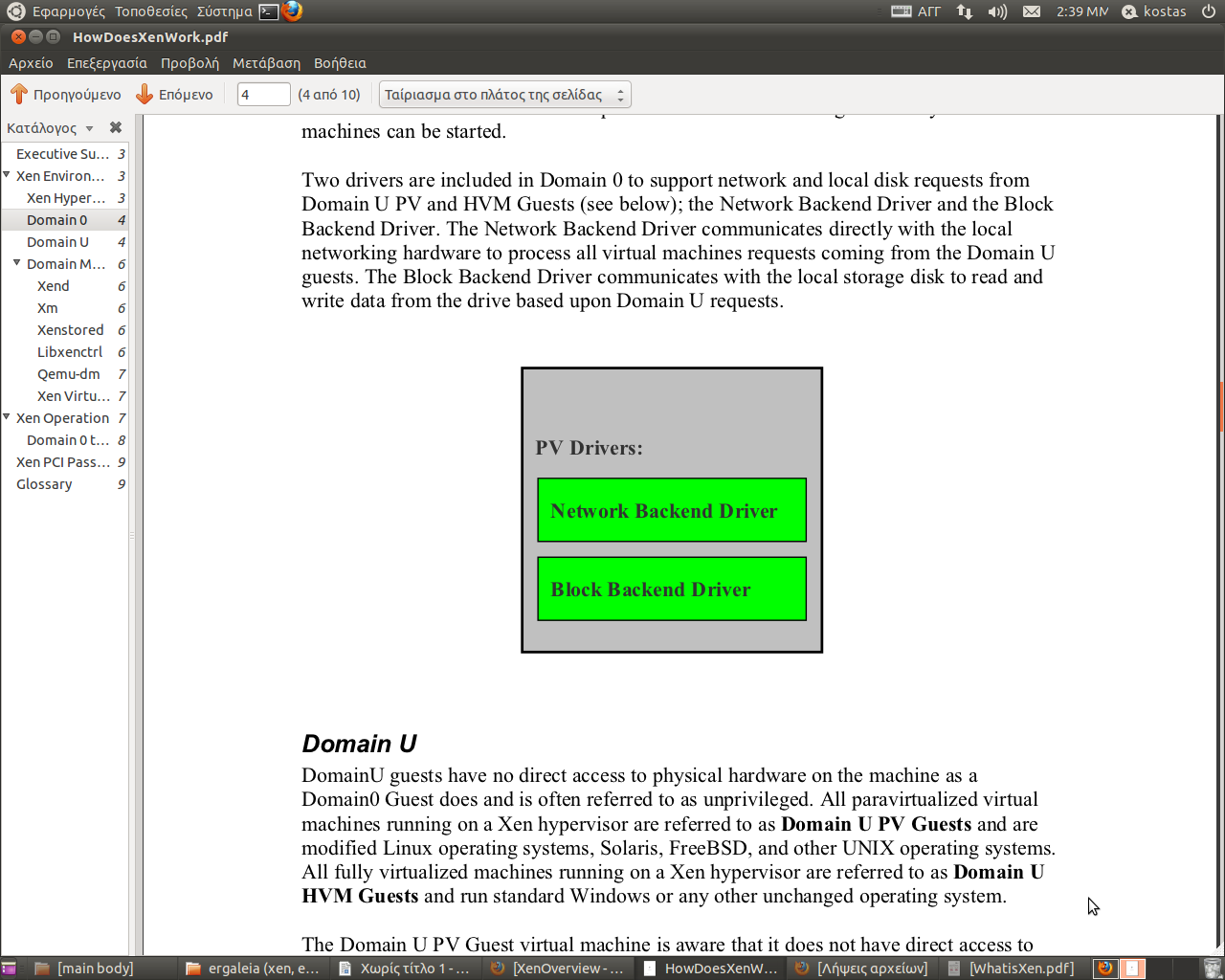Click the Ubuntu logo in the top panel

tap(15, 11)
